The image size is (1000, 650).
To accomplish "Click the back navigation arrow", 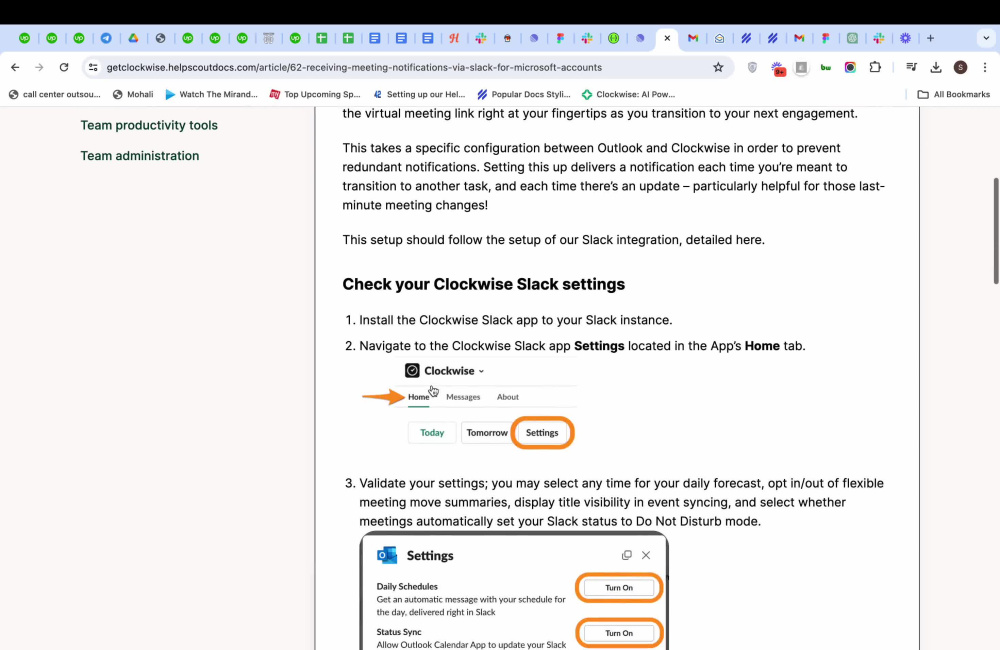I will tap(14, 69).
